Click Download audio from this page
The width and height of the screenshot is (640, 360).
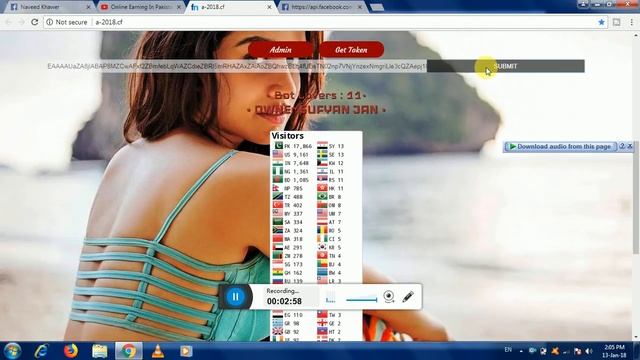click(x=561, y=146)
